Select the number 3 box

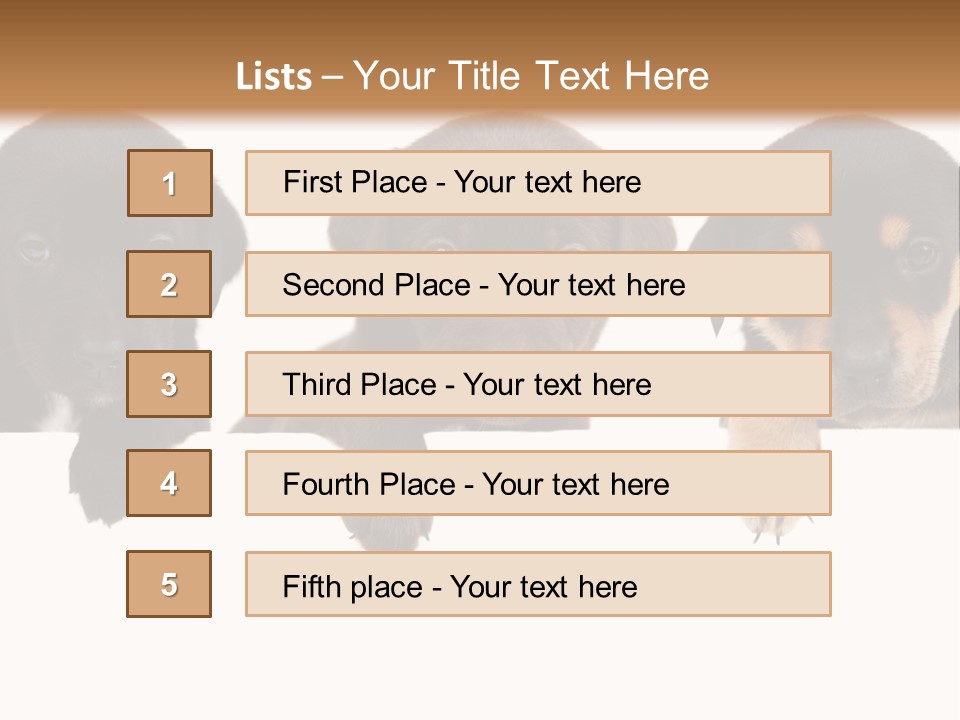[x=169, y=384]
